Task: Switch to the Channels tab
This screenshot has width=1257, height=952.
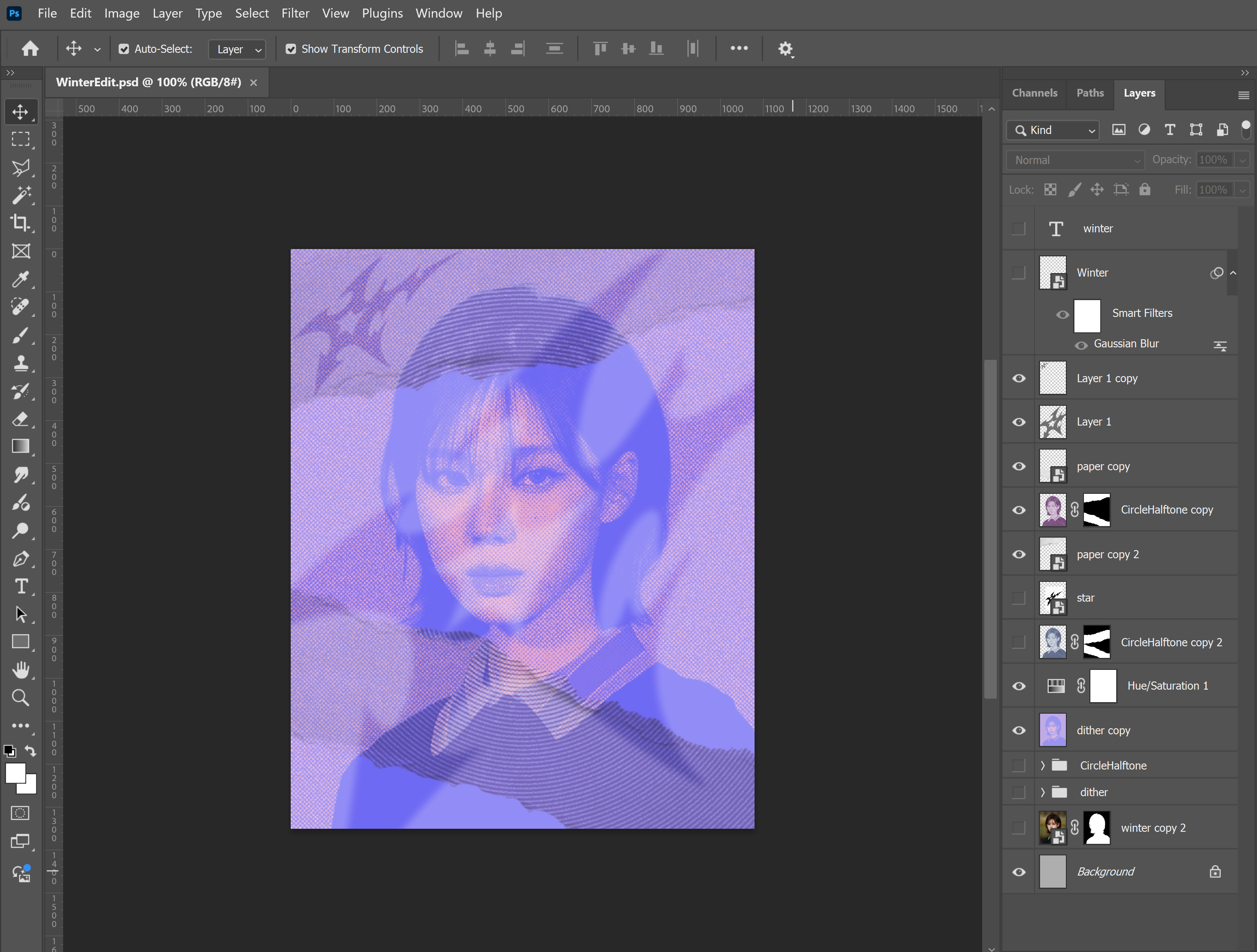Action: (1034, 93)
